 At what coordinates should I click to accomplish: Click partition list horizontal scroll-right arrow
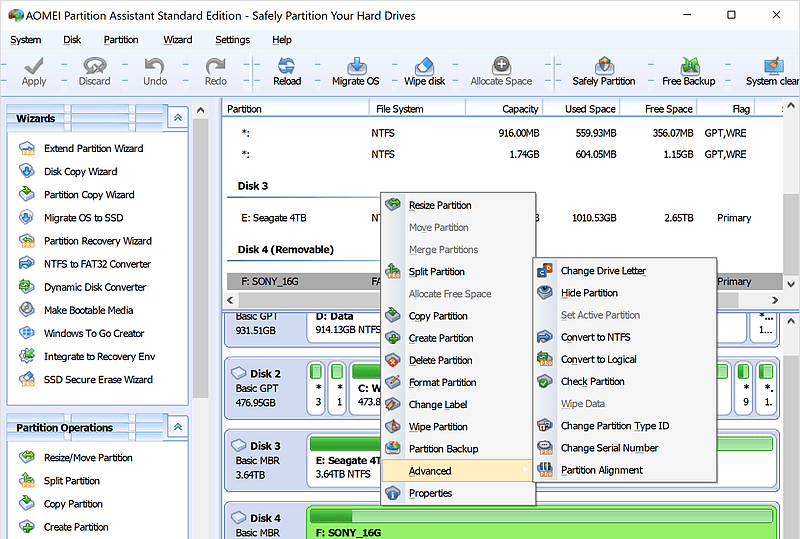775,300
